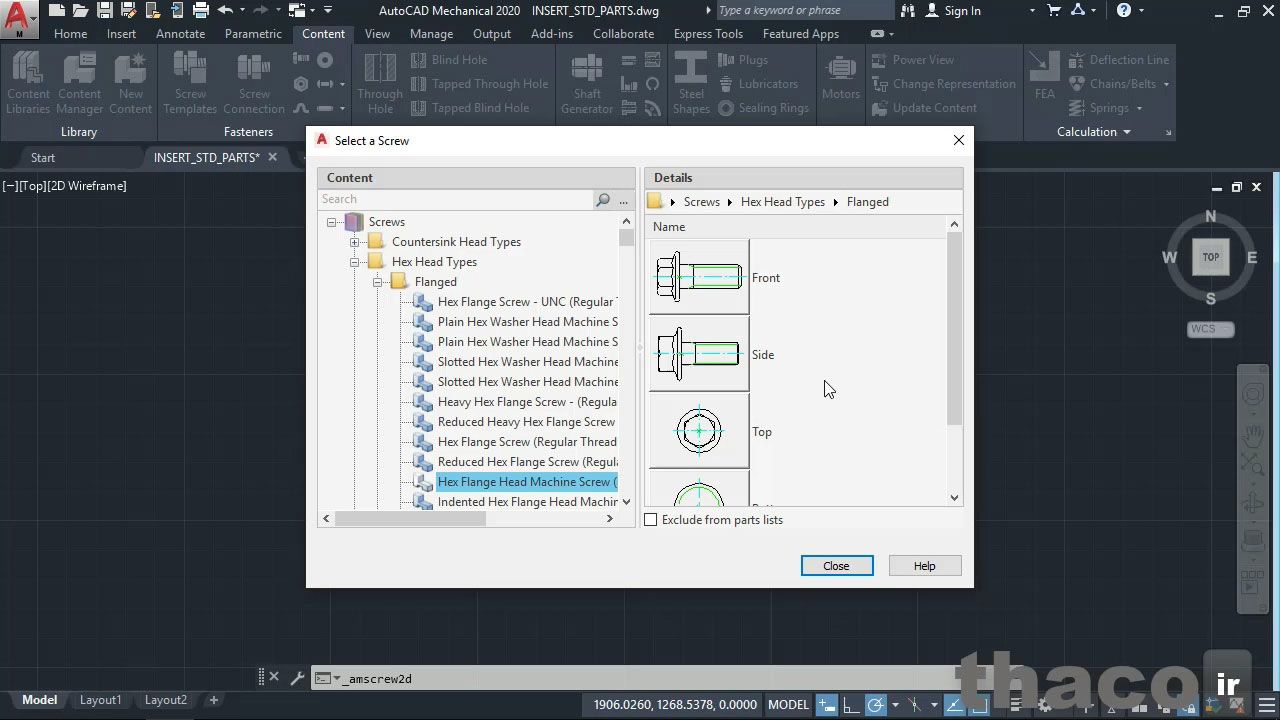The image size is (1280, 720).
Task: Click the Plot printer icon in quick access
Action: [200, 10]
